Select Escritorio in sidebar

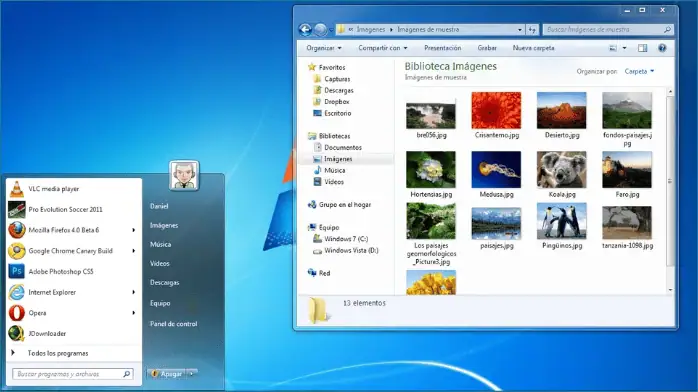[333, 113]
